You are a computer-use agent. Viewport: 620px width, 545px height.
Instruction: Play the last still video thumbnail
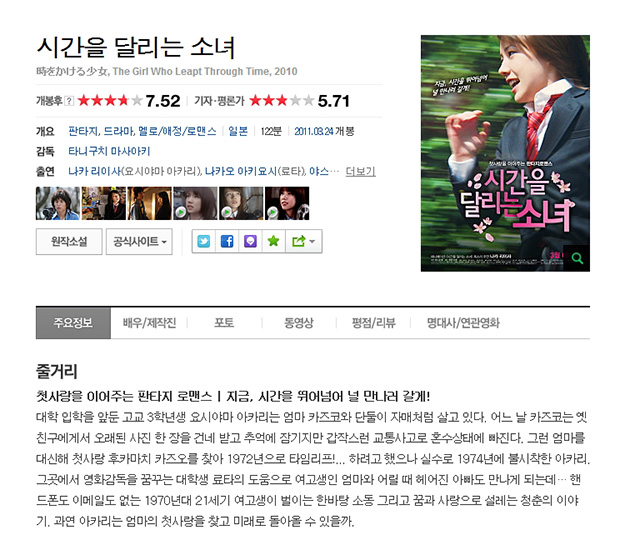coord(287,203)
